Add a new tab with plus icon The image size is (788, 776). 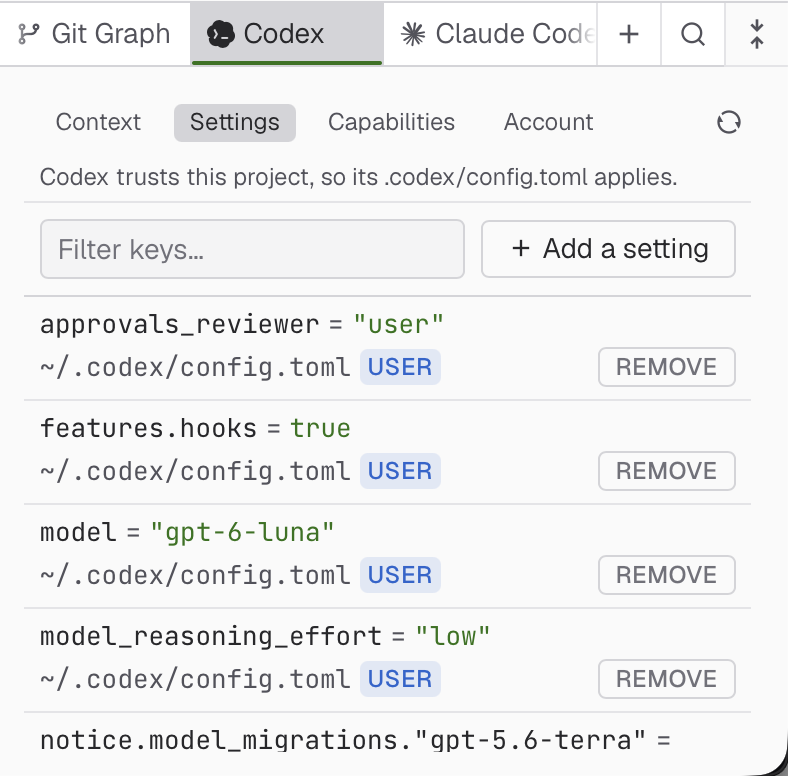629,34
